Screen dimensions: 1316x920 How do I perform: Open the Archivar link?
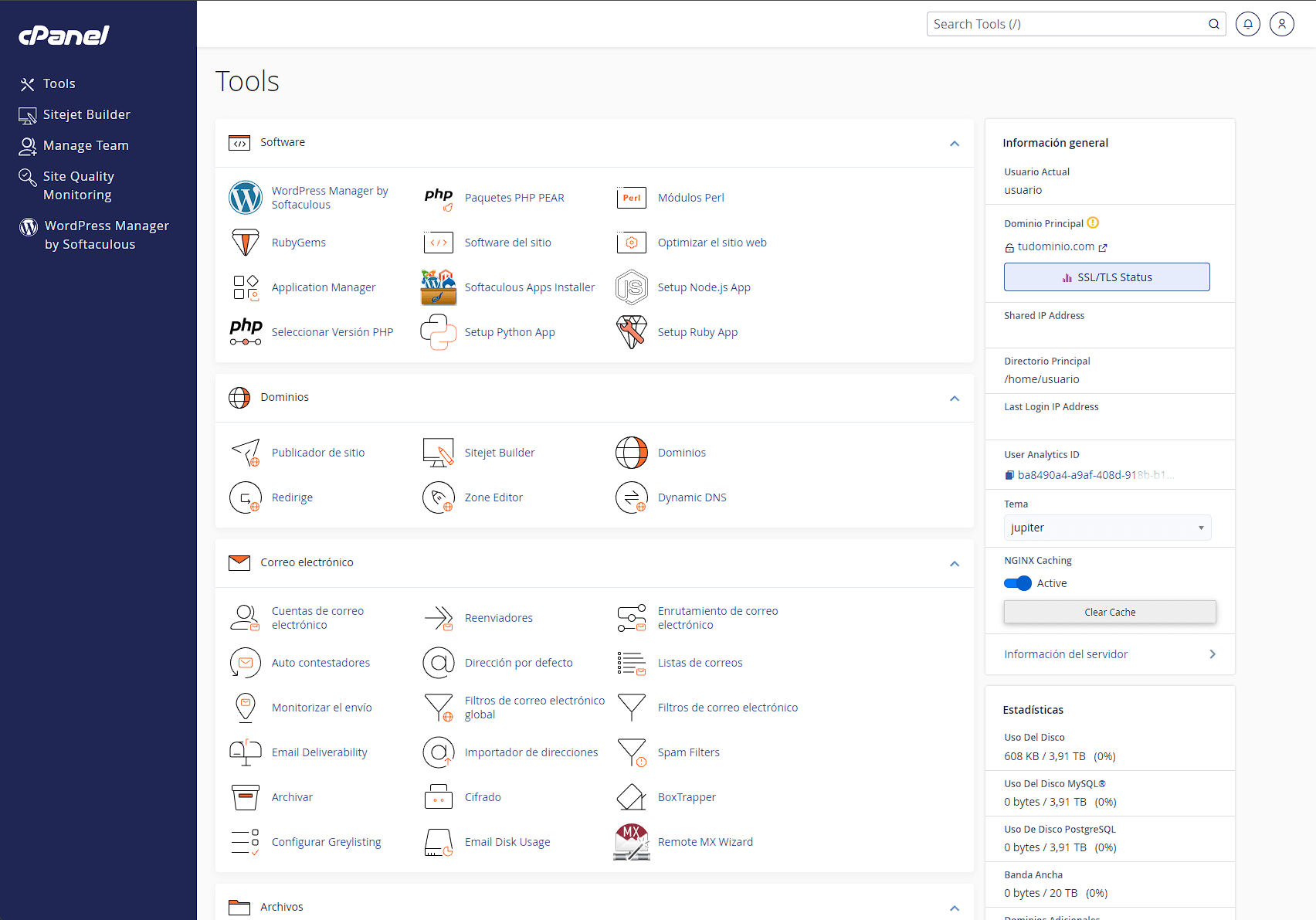click(292, 797)
